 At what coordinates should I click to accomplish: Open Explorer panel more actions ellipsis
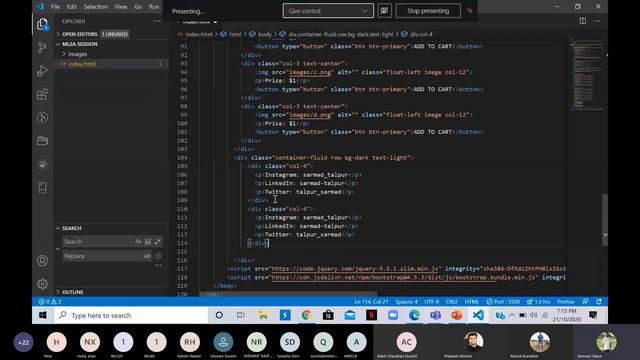pyautogui.click(x=157, y=21)
